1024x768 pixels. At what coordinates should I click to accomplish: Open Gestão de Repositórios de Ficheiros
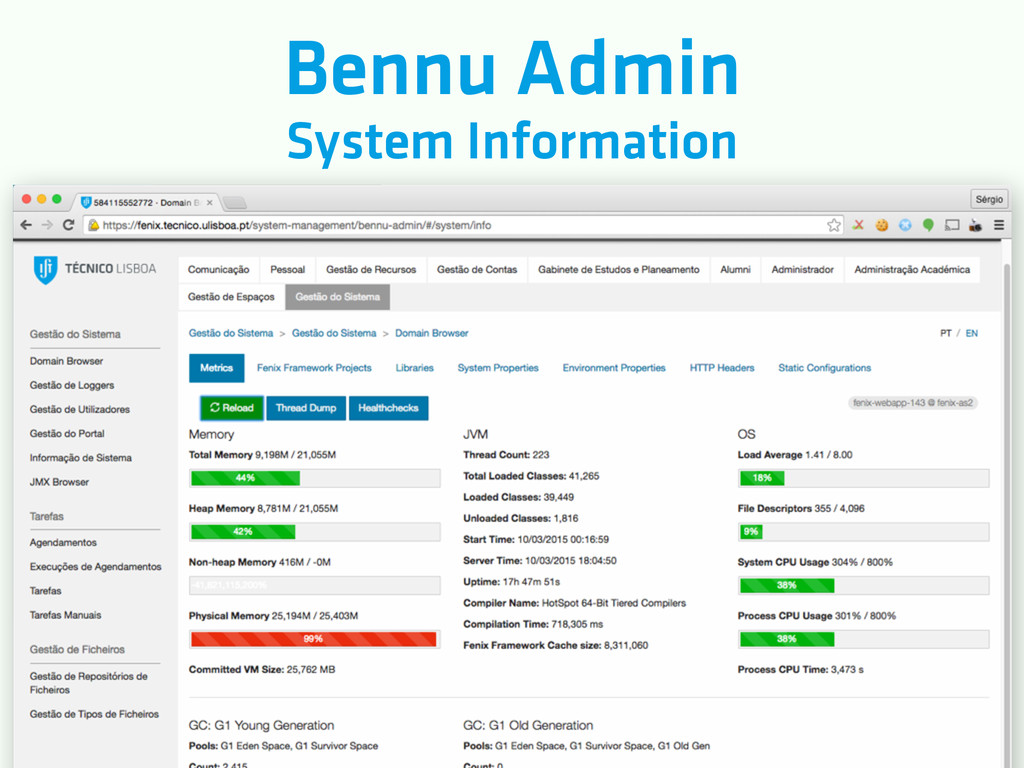pyautogui.click(x=89, y=683)
